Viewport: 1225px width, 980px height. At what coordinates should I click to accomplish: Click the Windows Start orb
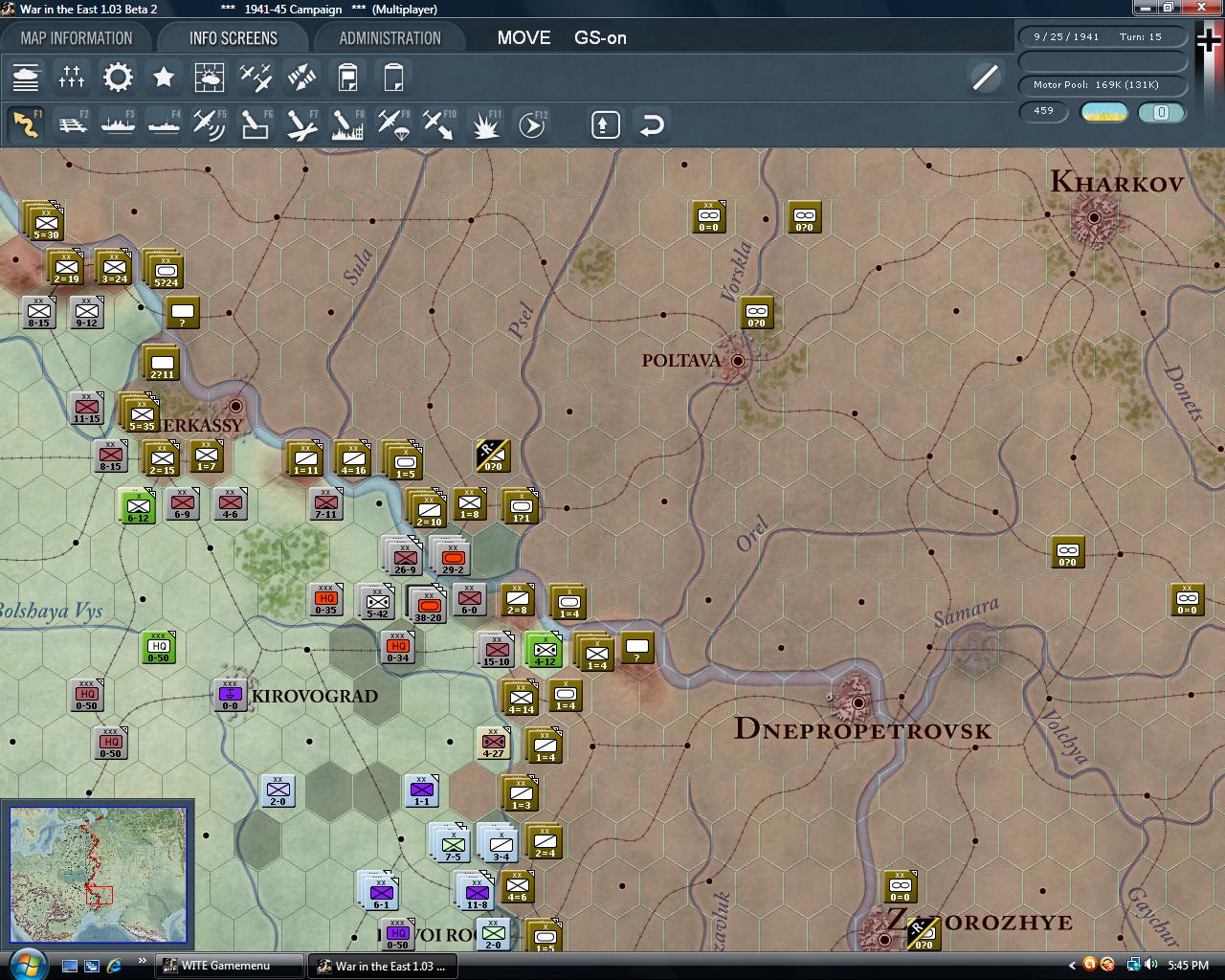pyautogui.click(x=26, y=964)
